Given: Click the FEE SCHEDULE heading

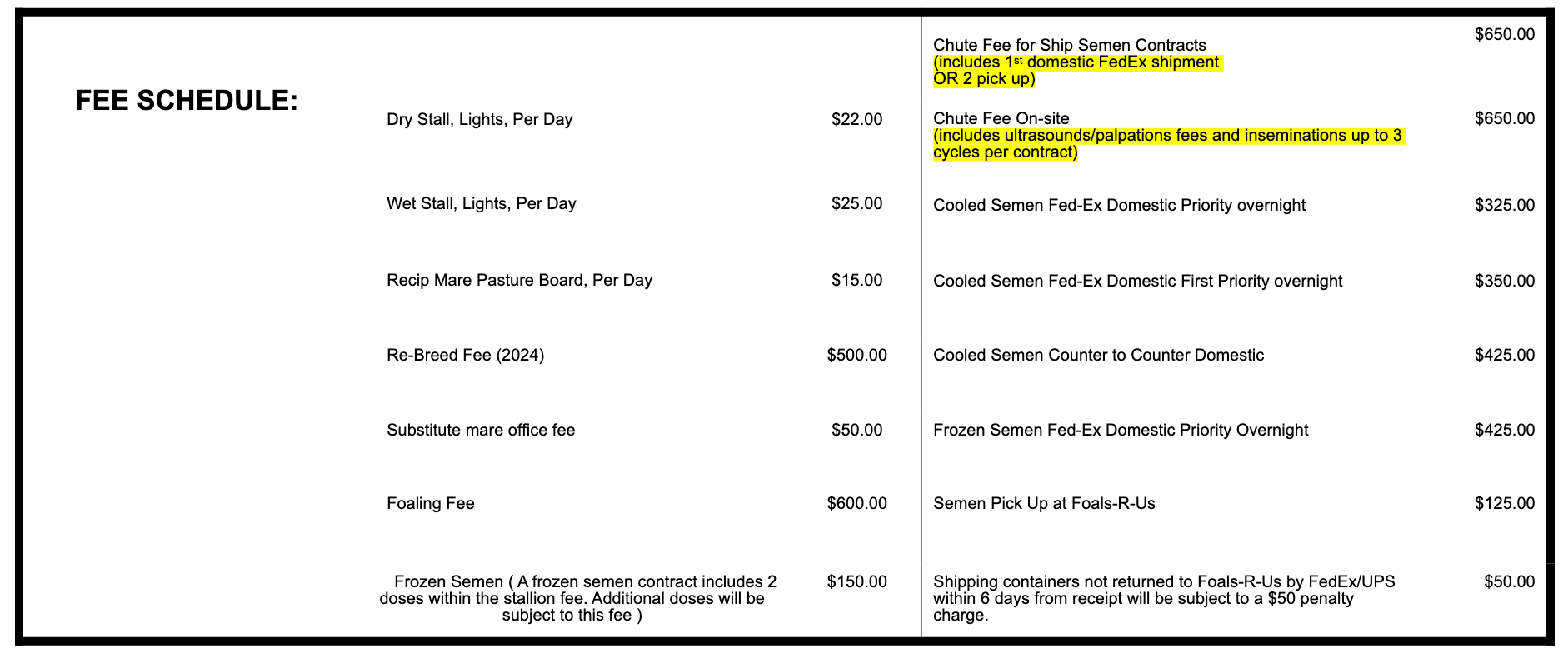Looking at the screenshot, I should 187,101.
